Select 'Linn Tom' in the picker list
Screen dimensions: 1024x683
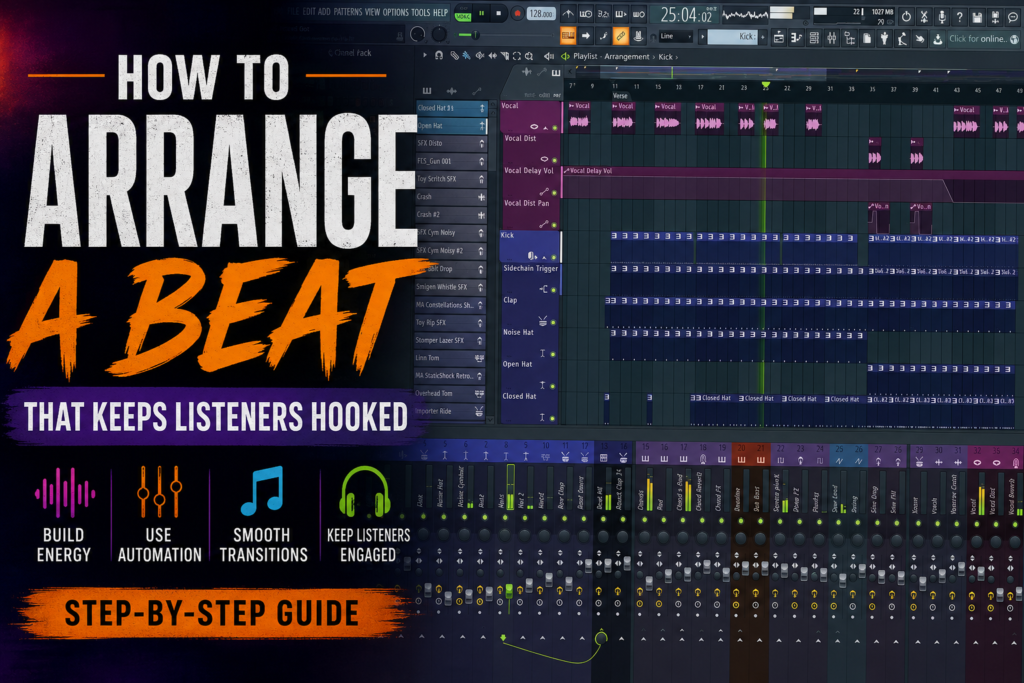(x=450, y=358)
